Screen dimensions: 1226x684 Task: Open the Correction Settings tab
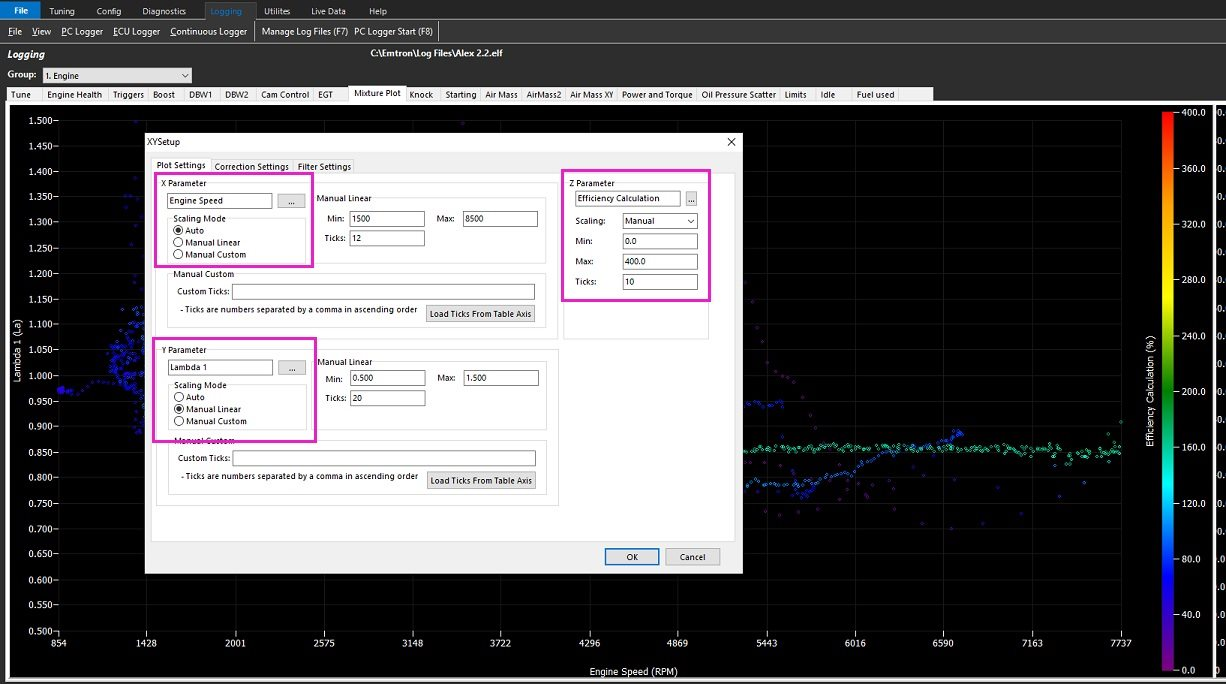[x=251, y=166]
